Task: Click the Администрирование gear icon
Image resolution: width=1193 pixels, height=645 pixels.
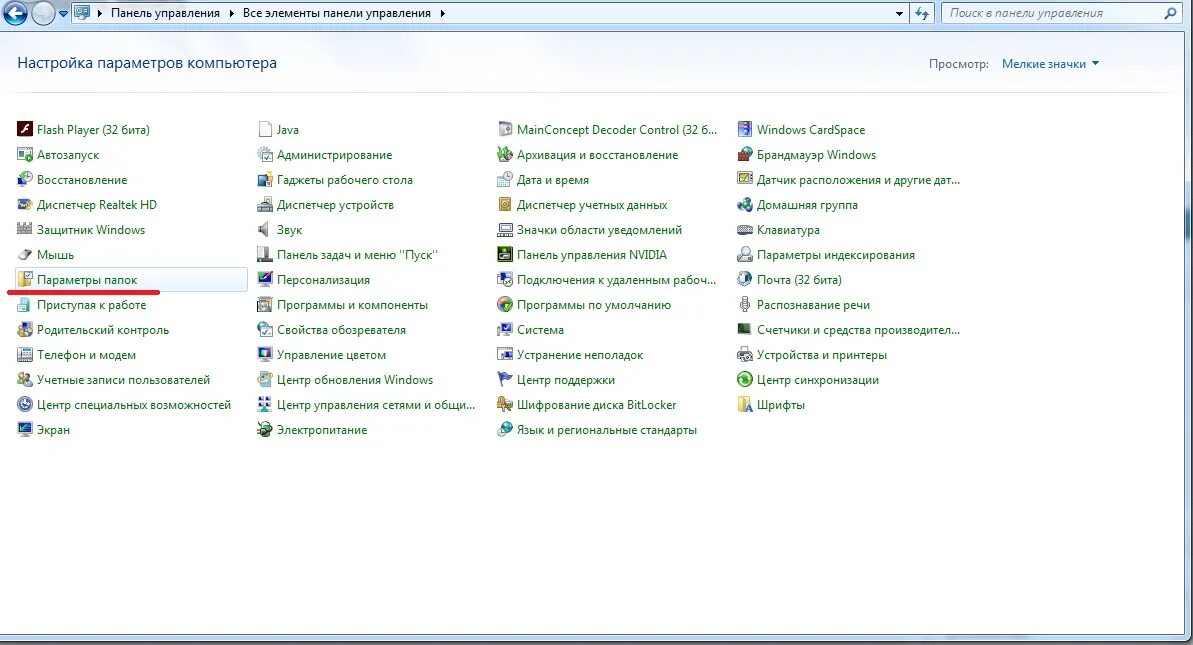Action: coord(265,154)
